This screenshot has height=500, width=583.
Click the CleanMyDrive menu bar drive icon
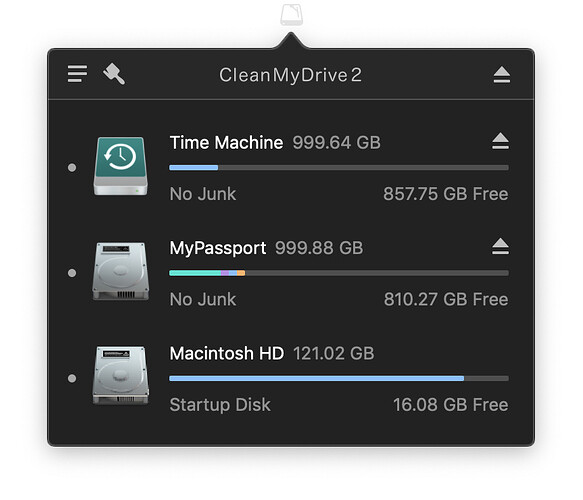pos(292,14)
